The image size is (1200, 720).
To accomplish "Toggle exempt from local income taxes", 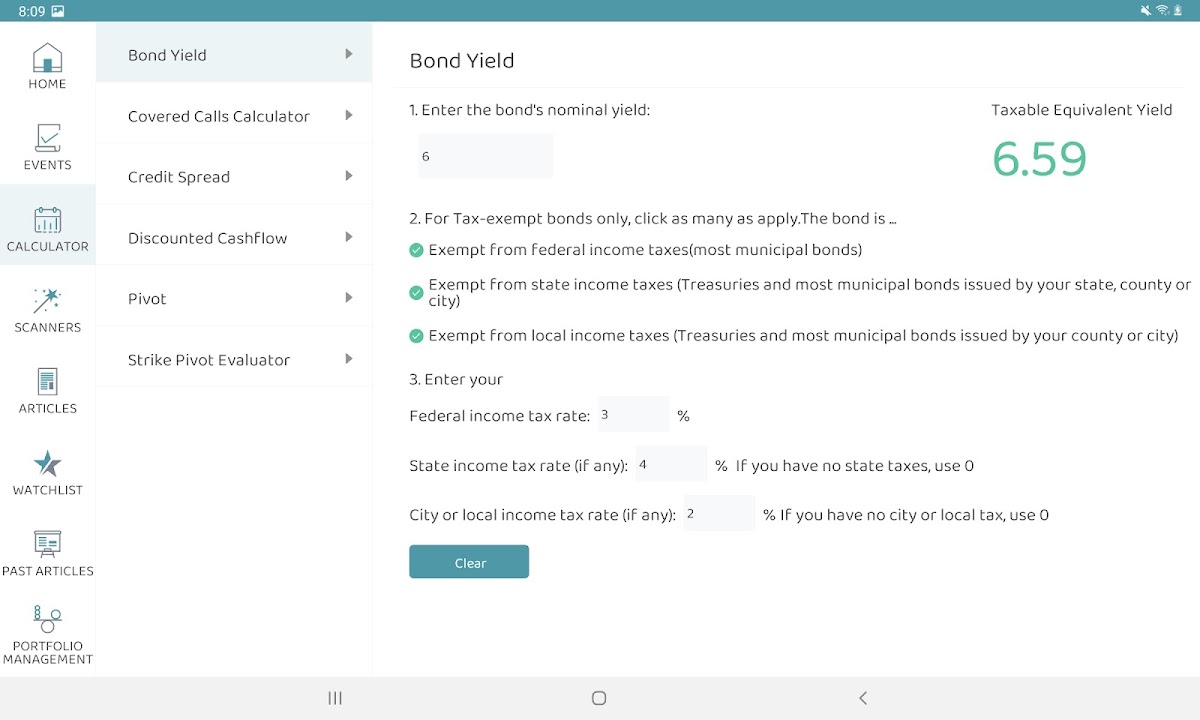I will (417, 336).
